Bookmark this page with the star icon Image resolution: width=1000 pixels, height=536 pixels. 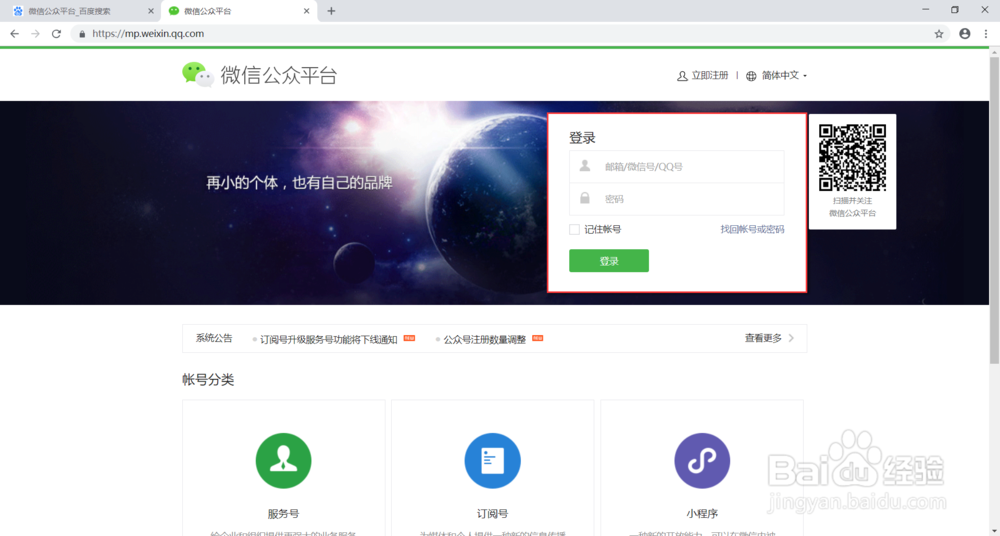939,34
